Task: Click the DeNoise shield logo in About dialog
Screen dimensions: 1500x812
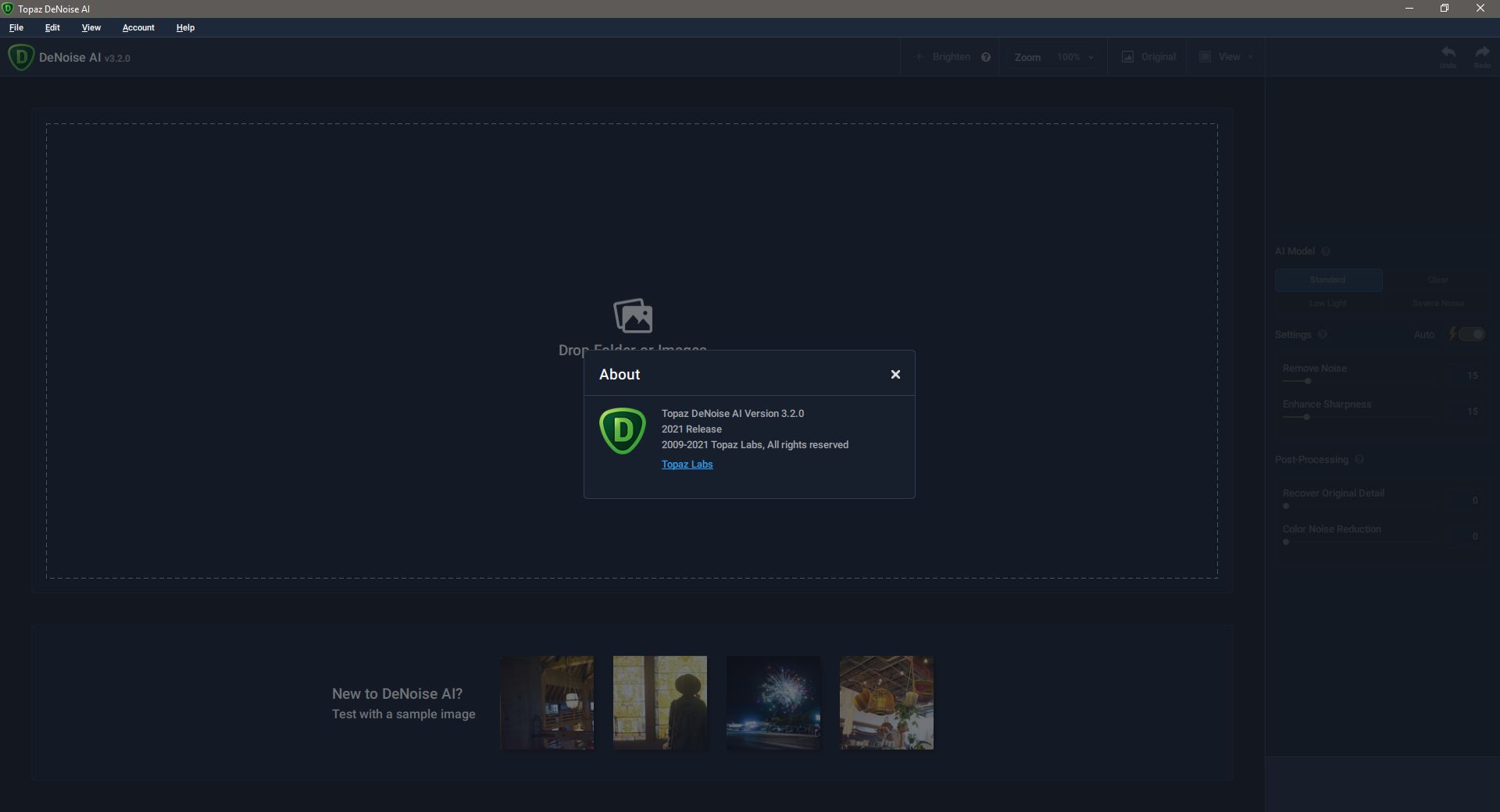Action: (623, 430)
